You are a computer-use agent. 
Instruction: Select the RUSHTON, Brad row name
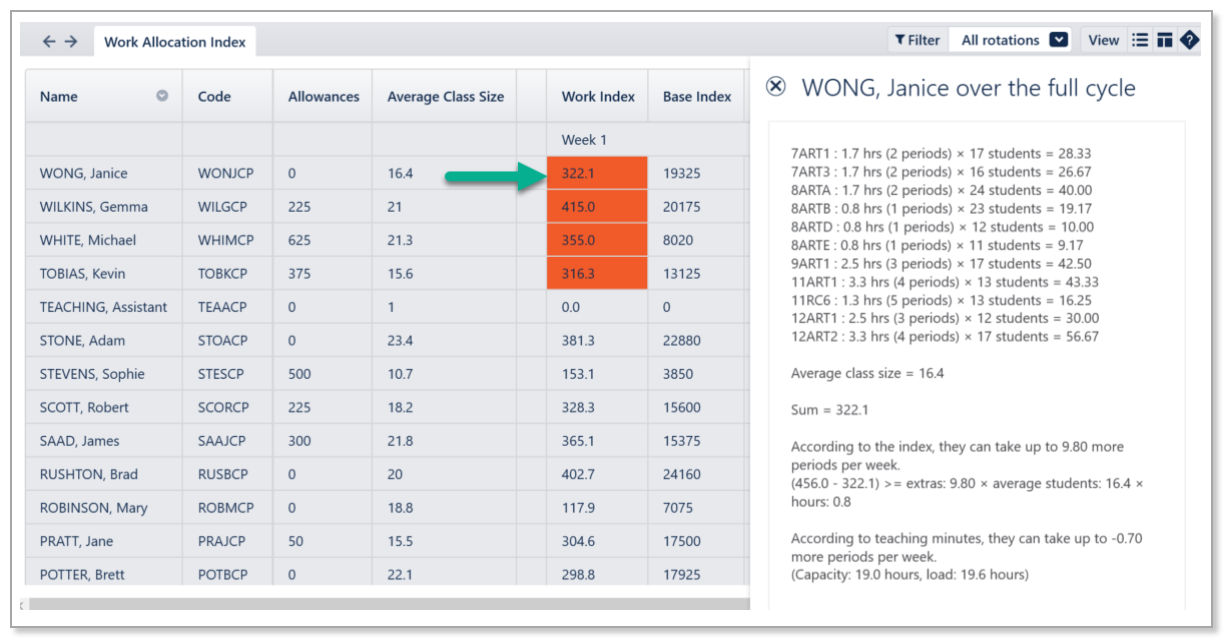(88, 474)
